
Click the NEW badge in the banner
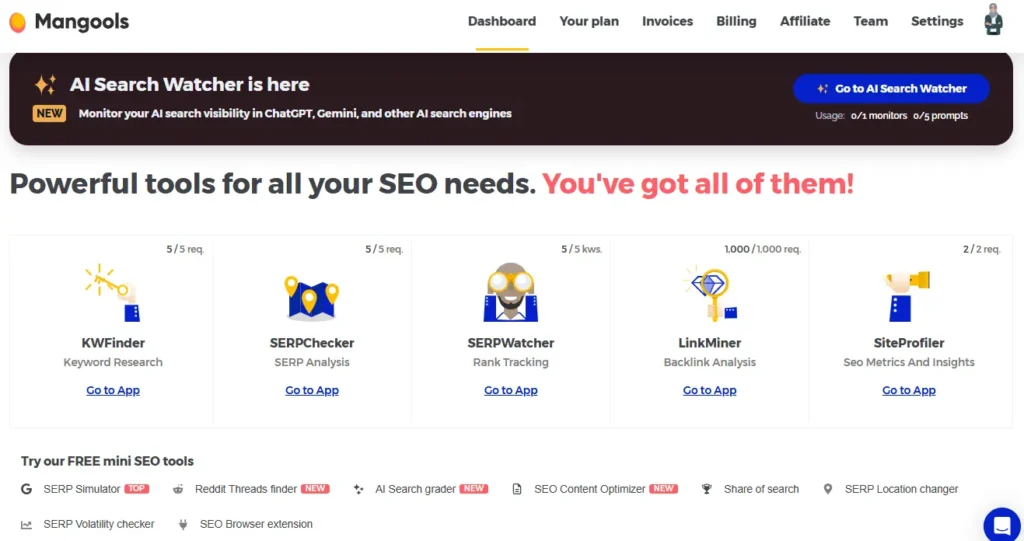[x=50, y=113]
